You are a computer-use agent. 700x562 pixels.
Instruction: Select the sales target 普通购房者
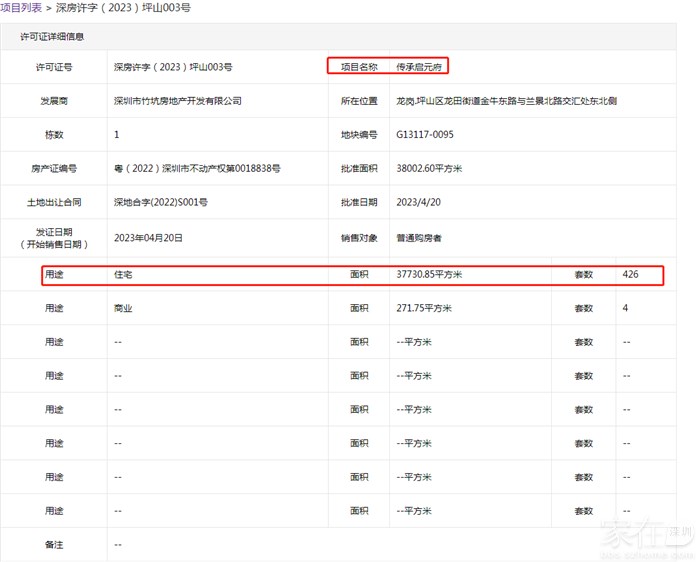pos(419,238)
